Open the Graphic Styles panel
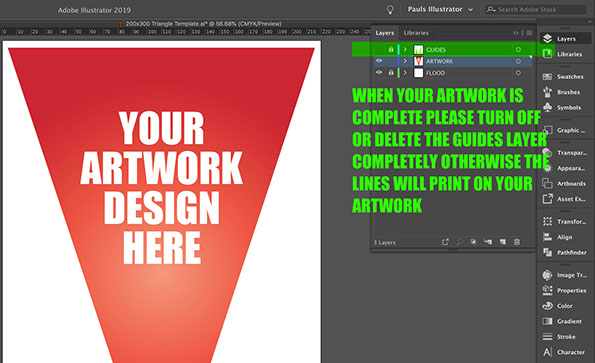Image resolution: width=595 pixels, height=363 pixels. click(x=565, y=130)
